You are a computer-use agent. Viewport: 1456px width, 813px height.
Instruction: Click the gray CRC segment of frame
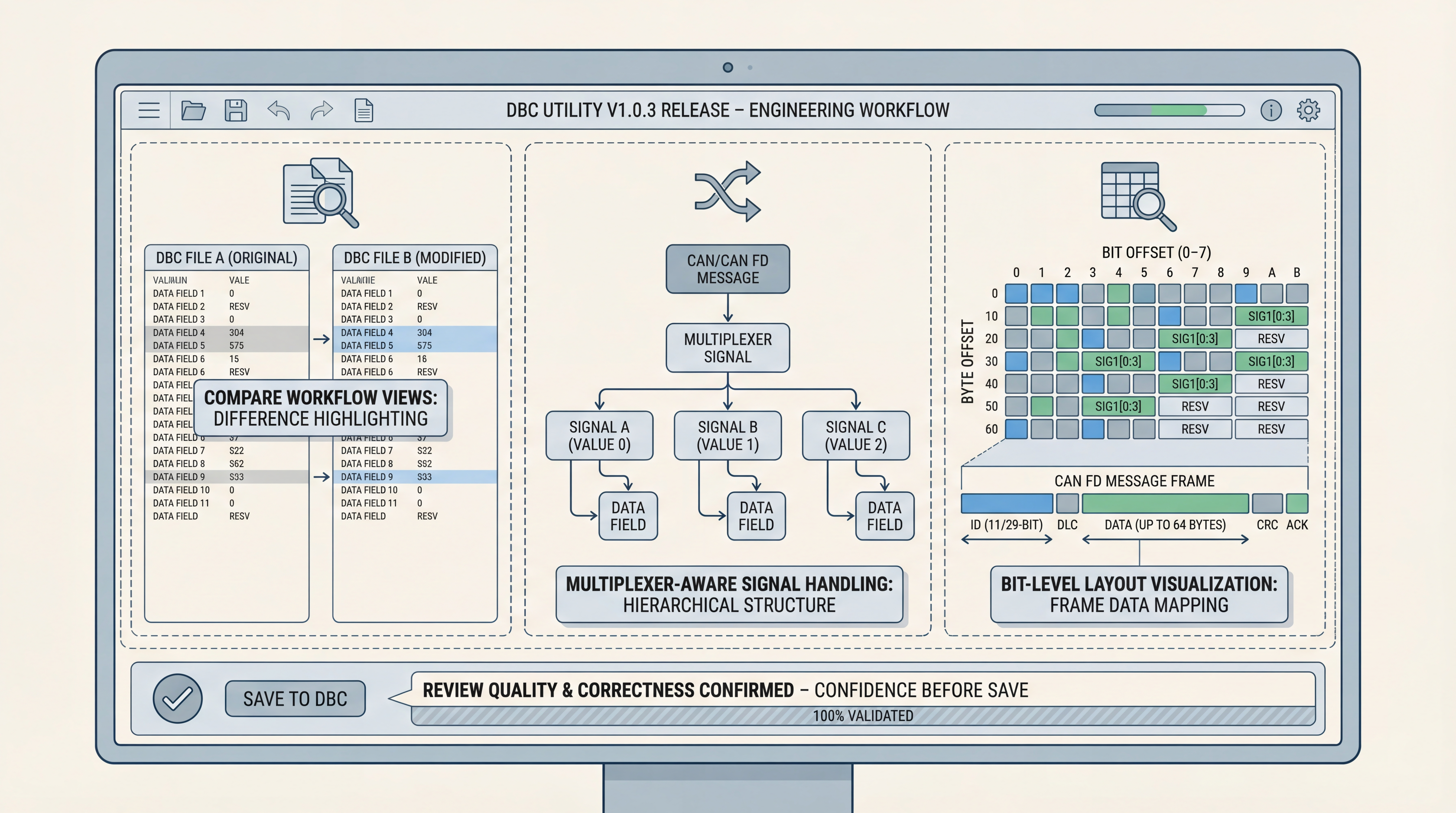coord(1267,503)
